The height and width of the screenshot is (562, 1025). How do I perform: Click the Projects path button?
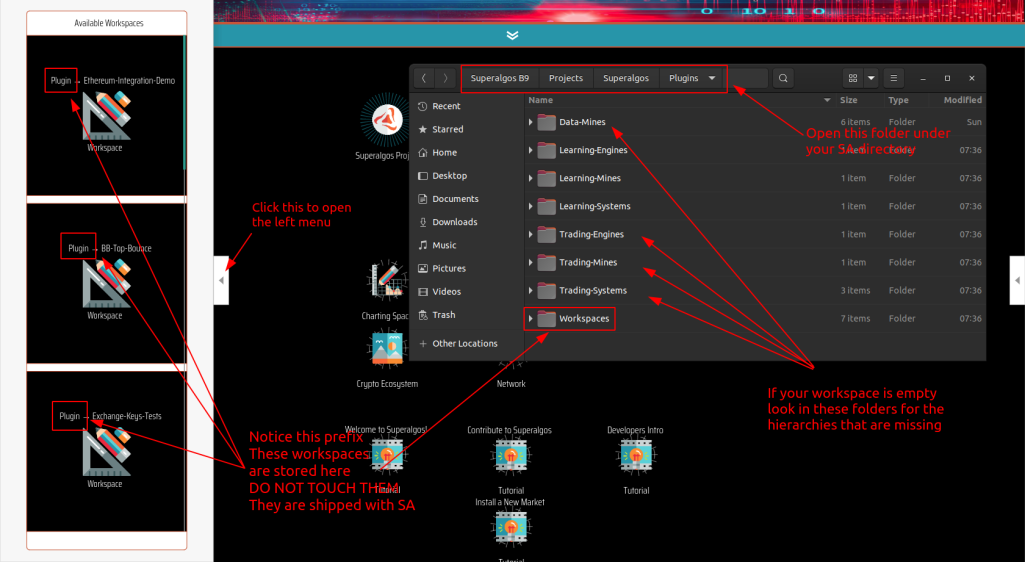pos(566,78)
